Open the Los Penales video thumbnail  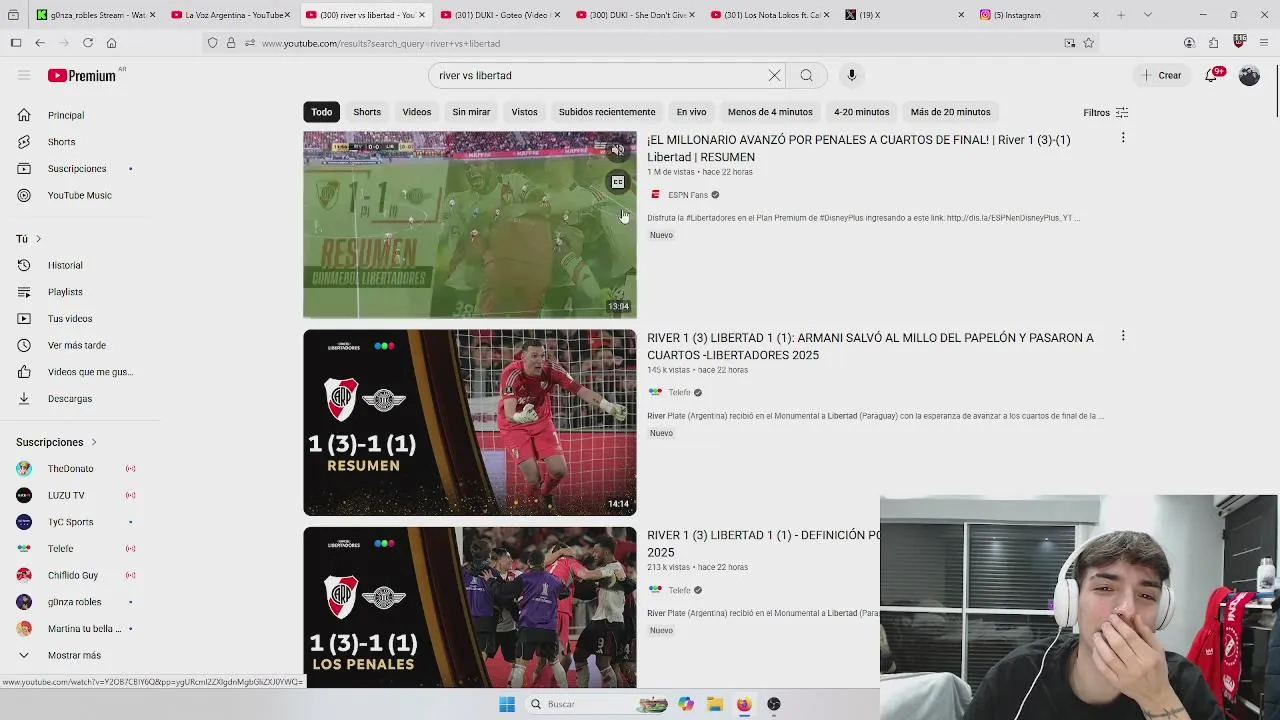469,607
